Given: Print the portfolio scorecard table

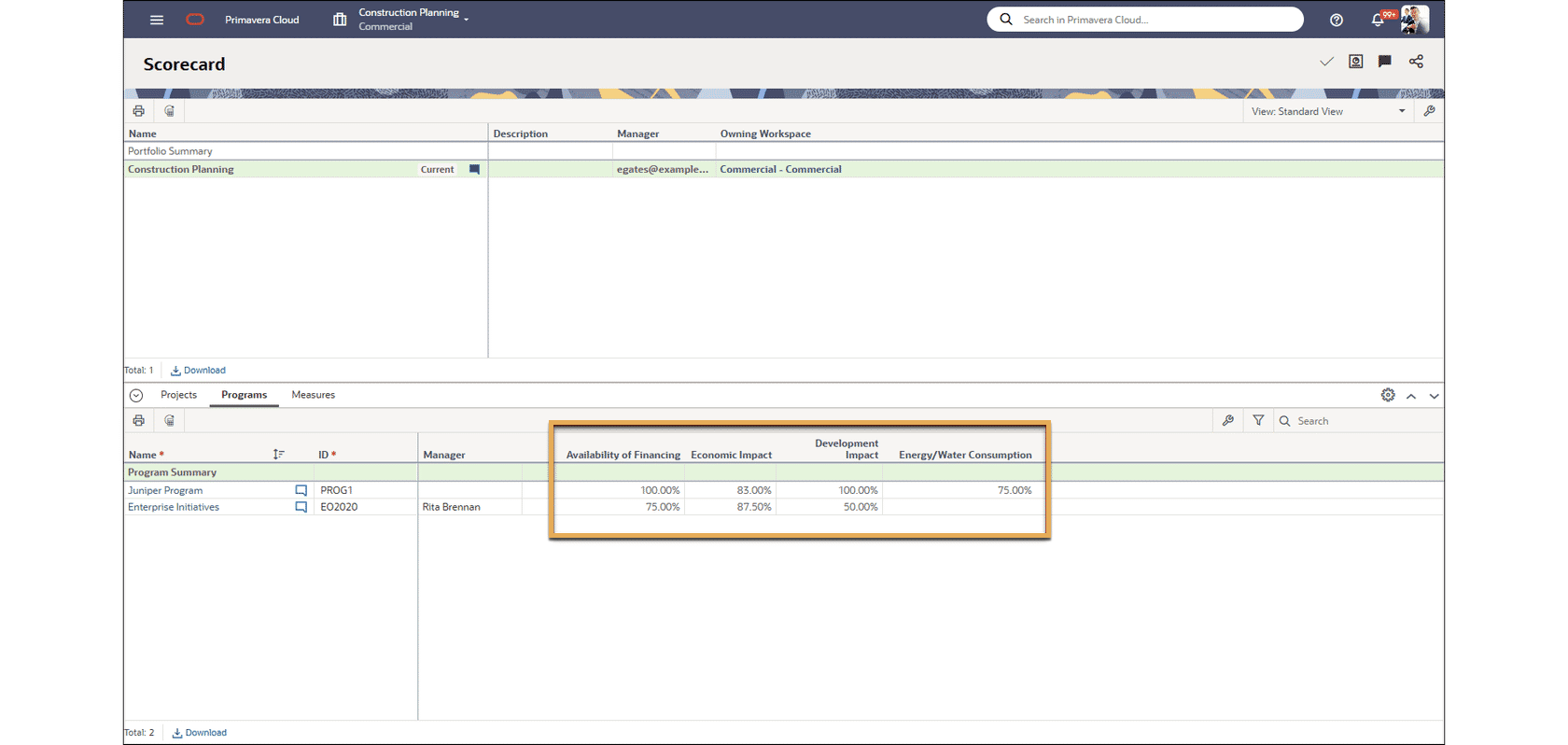Looking at the screenshot, I should (138, 111).
